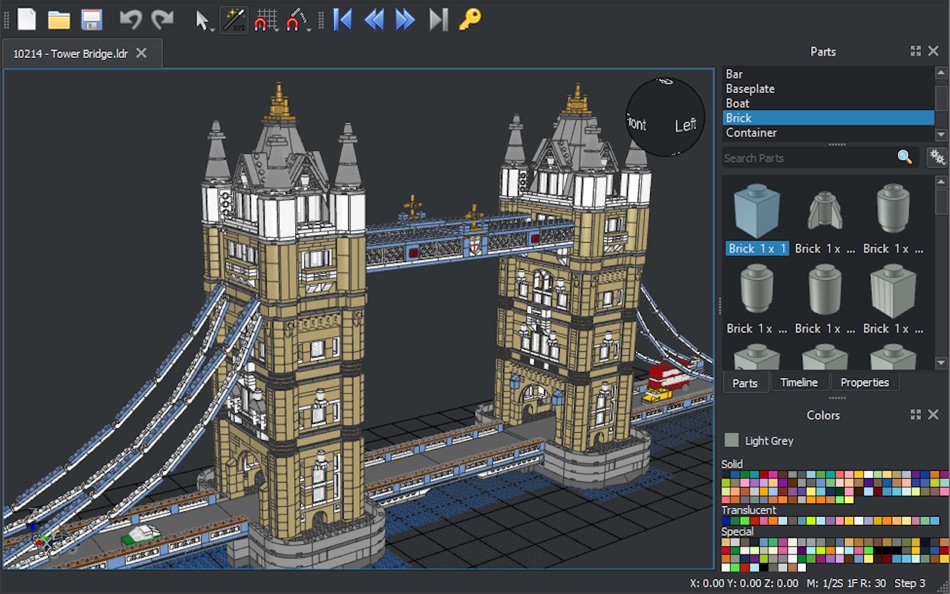Image resolution: width=950 pixels, height=594 pixels.
Task: Jump to the last building step
Action: [x=438, y=20]
